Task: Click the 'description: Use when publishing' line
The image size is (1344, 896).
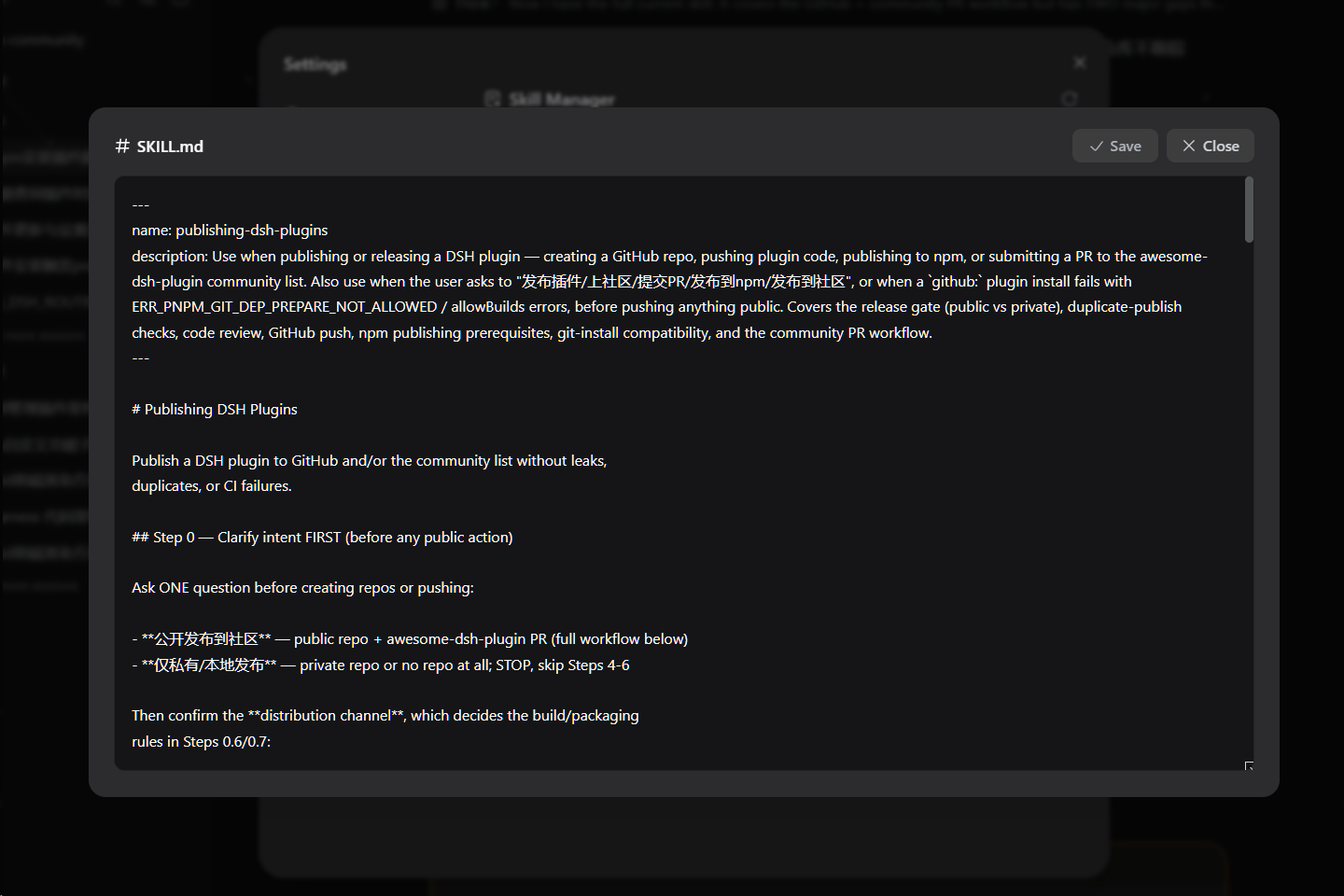Action: 669,256
